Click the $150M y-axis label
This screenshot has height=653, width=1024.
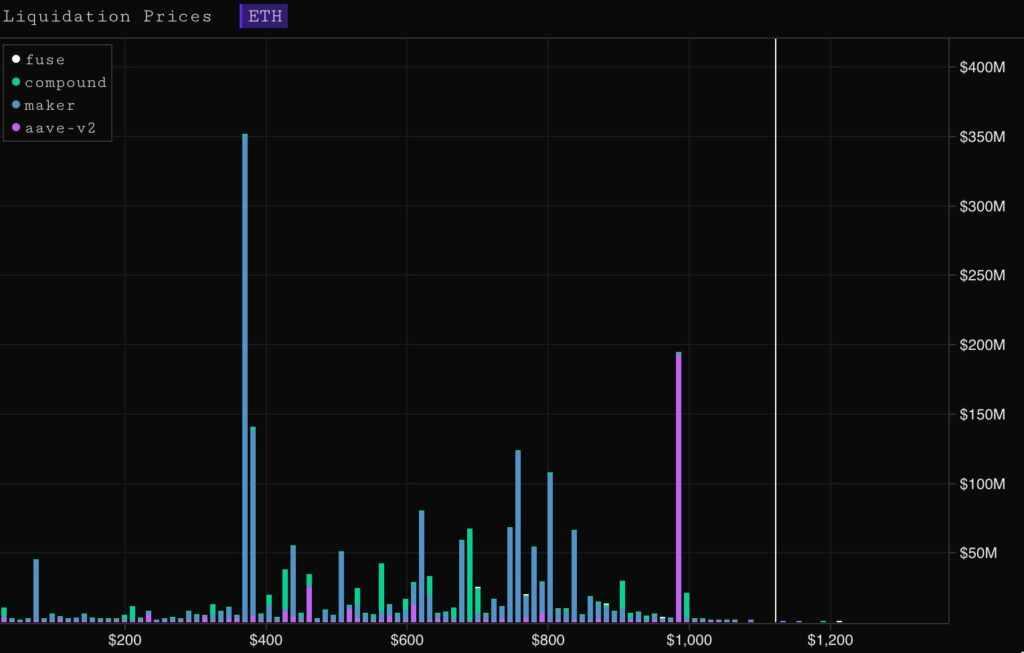point(982,415)
